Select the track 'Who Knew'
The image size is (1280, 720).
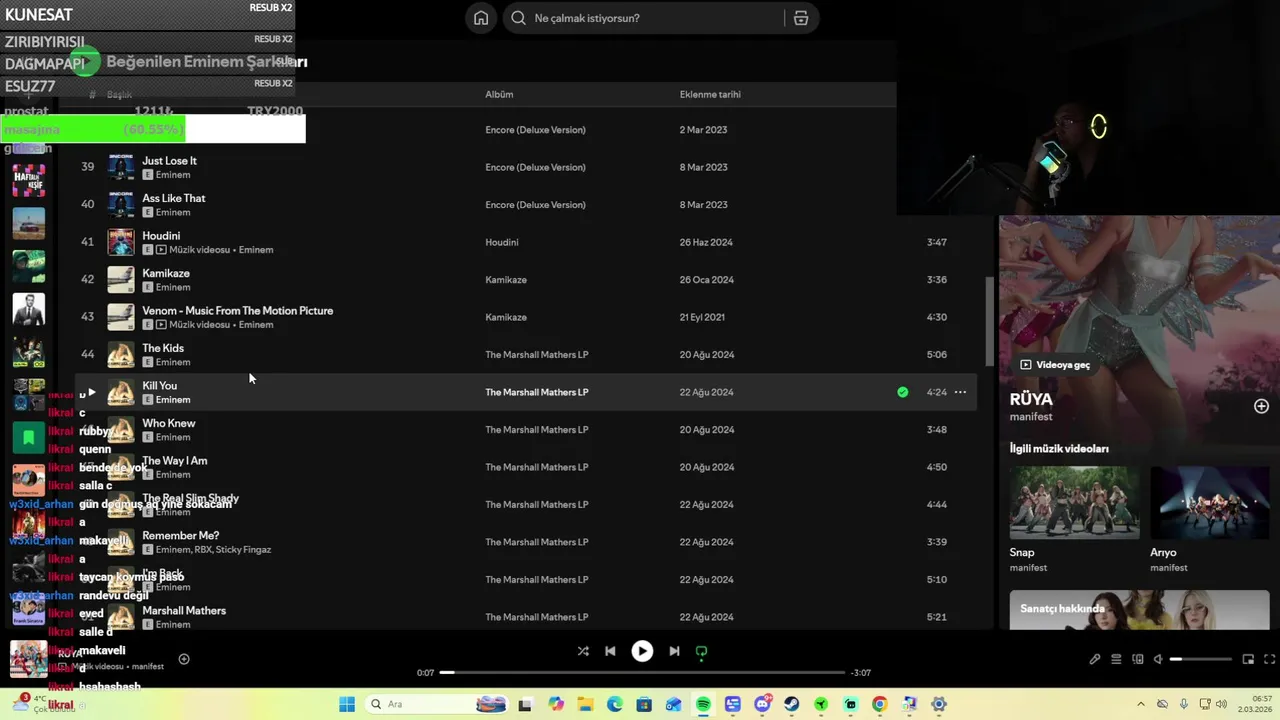pos(169,423)
